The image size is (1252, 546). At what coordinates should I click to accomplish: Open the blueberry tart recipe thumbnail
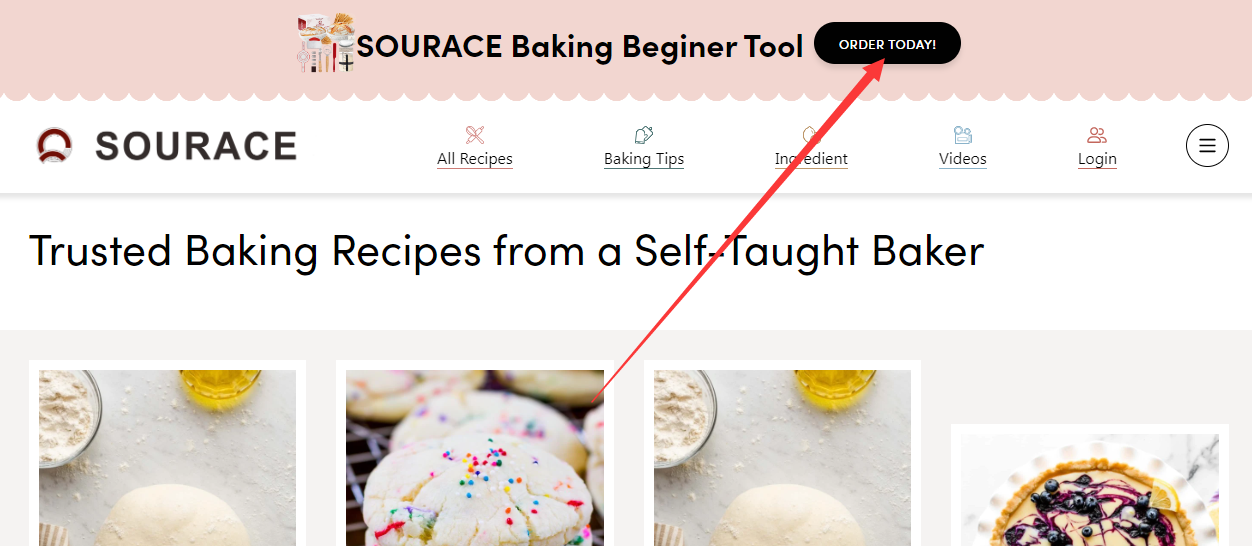coord(1090,490)
